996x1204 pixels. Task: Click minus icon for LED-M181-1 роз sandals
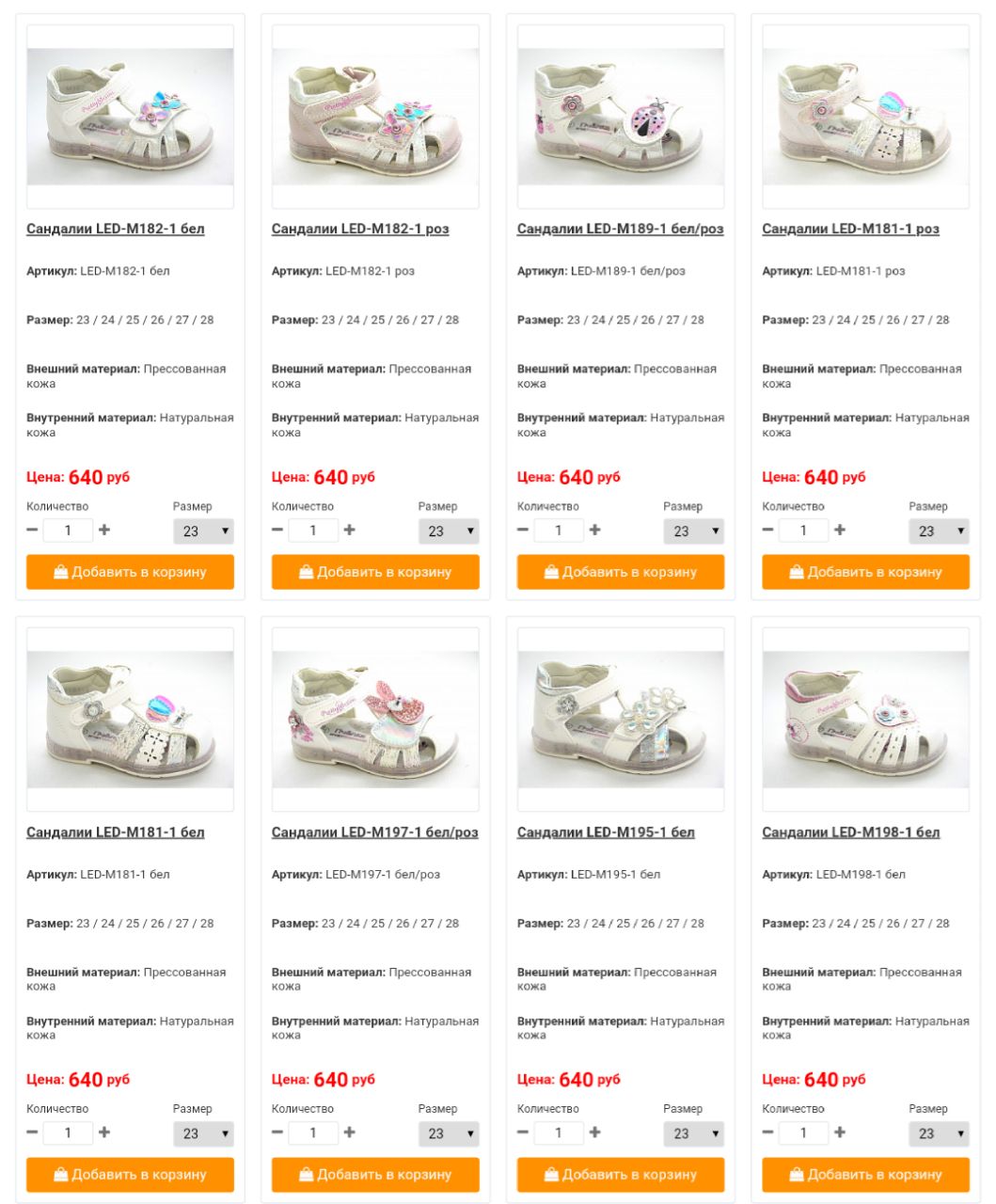coord(767,530)
